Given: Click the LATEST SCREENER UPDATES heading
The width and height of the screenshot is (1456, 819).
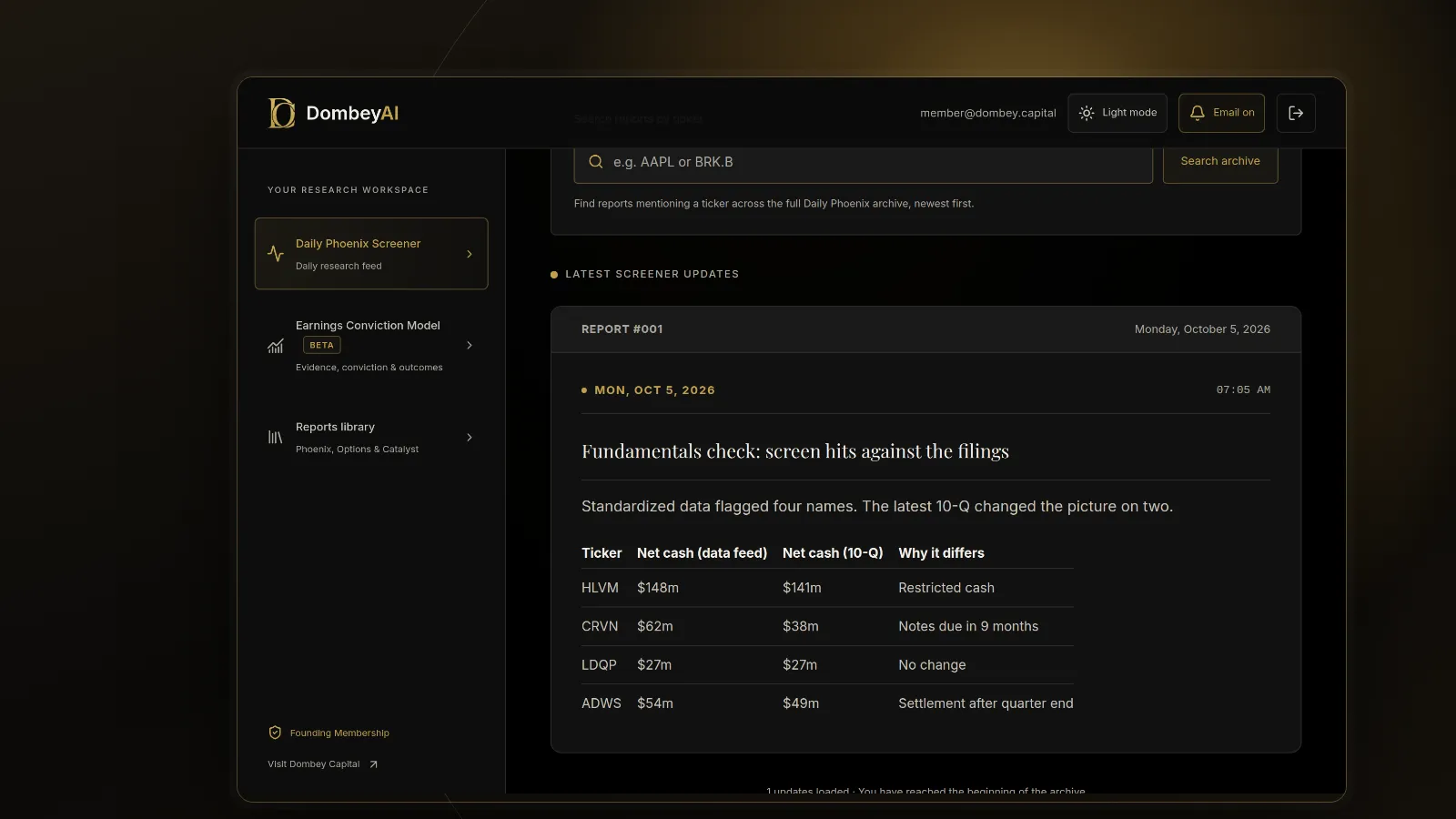Looking at the screenshot, I should pyautogui.click(x=652, y=274).
